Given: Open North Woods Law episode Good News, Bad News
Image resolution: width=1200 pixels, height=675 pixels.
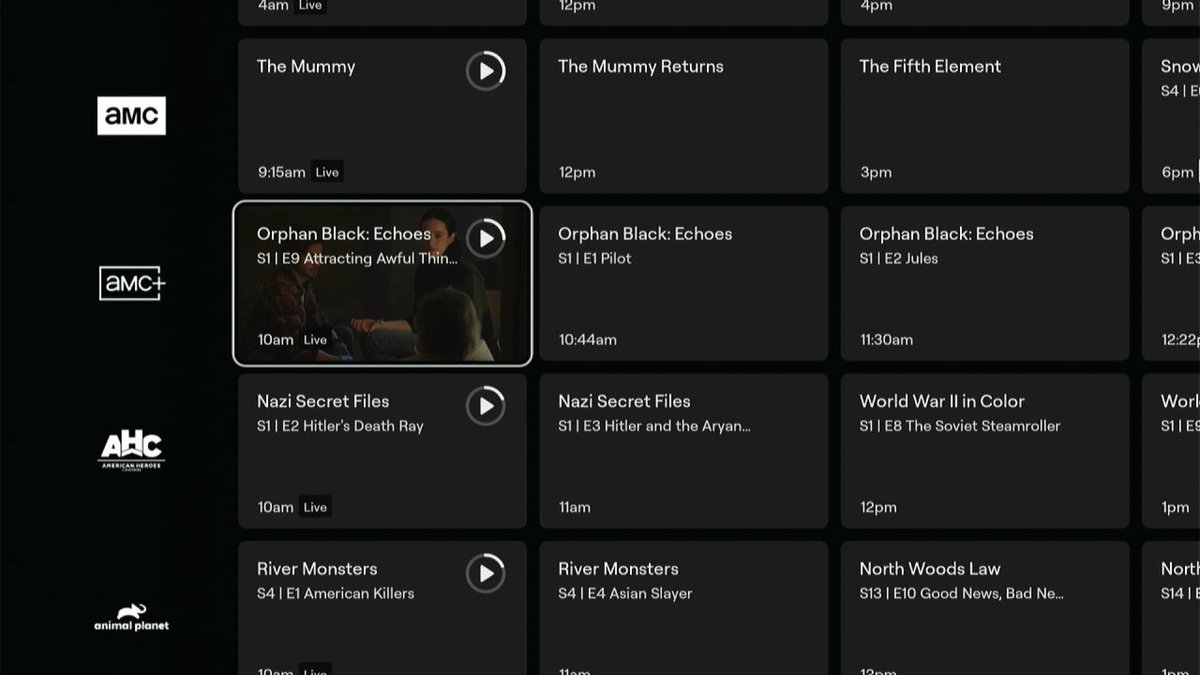Looking at the screenshot, I should pyautogui.click(x=984, y=607).
